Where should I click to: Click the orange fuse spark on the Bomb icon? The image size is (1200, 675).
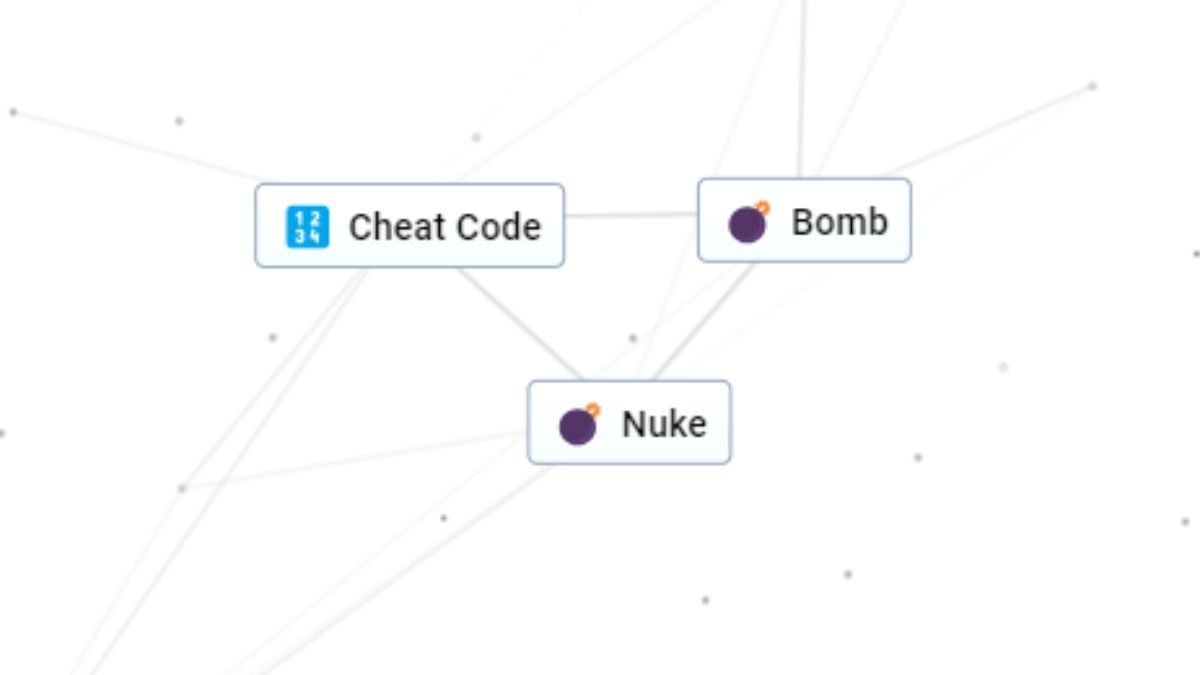click(763, 206)
